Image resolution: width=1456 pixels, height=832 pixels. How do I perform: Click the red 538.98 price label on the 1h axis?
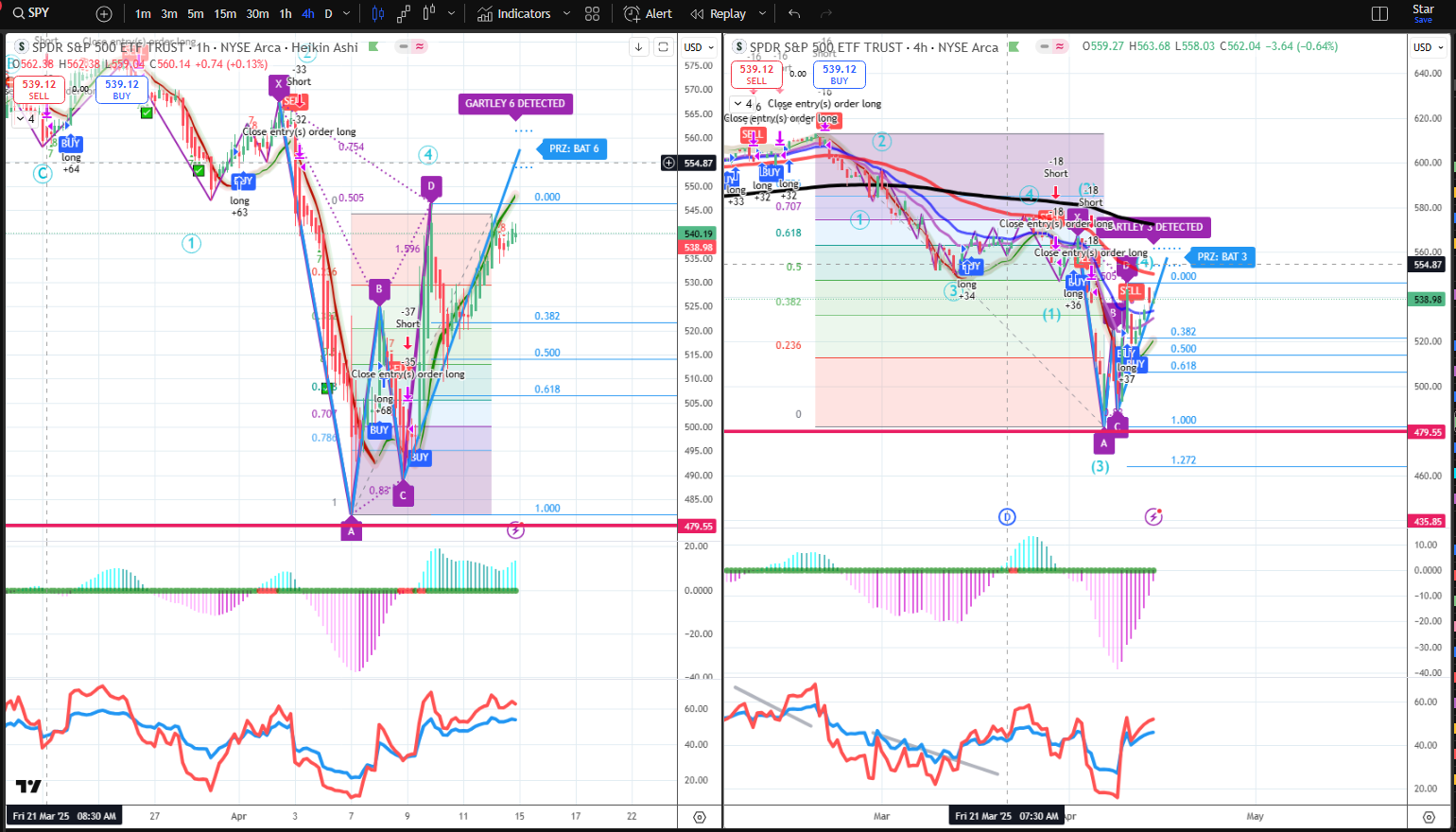[x=698, y=247]
